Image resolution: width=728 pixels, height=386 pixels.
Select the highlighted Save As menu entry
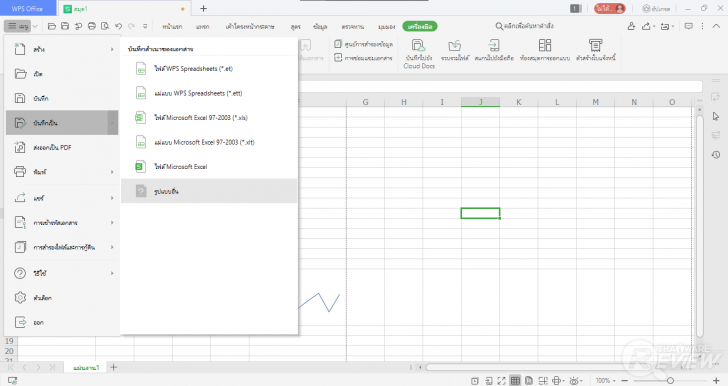coord(62,123)
